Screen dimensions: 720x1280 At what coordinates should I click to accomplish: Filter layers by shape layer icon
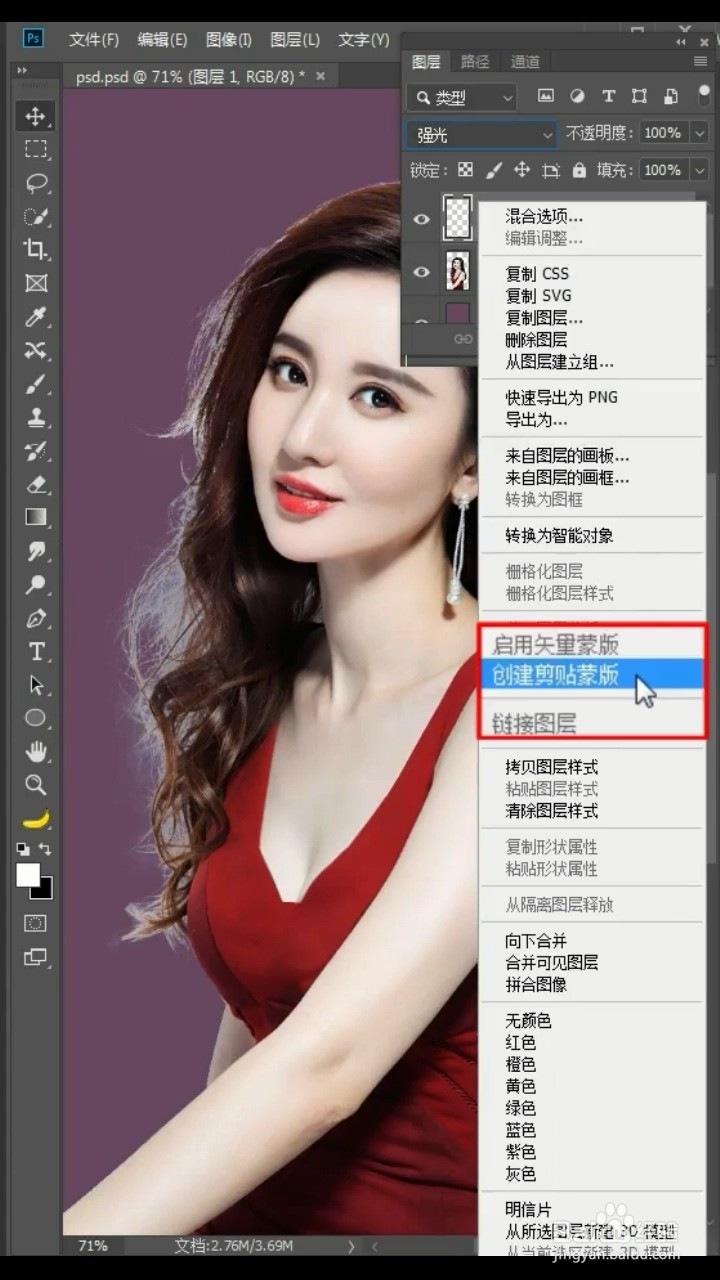(x=639, y=97)
